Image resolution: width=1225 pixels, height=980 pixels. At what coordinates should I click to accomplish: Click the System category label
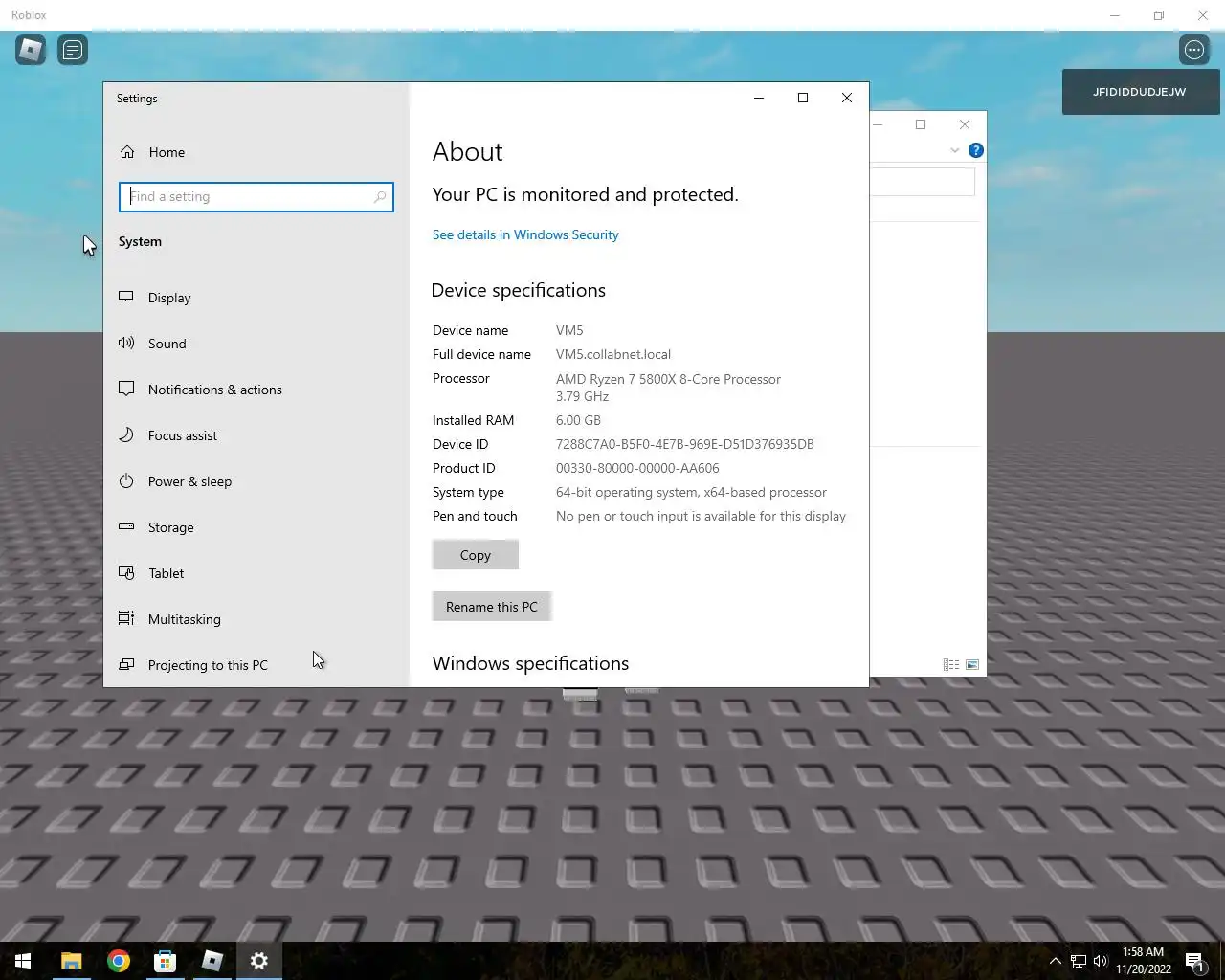pos(140,241)
